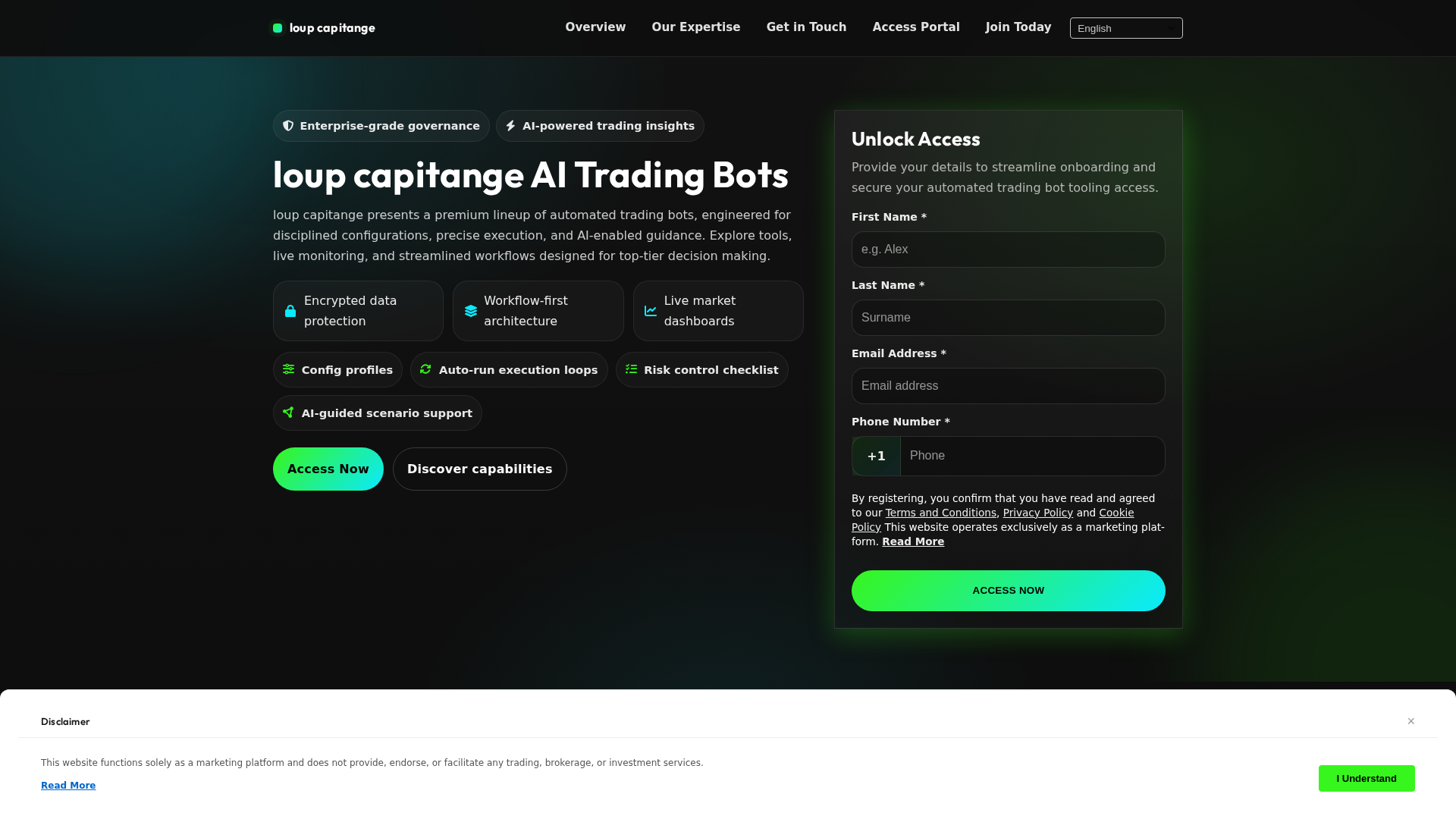Click the Discover capabilities button
This screenshot has width=1456, height=819.
[480, 469]
